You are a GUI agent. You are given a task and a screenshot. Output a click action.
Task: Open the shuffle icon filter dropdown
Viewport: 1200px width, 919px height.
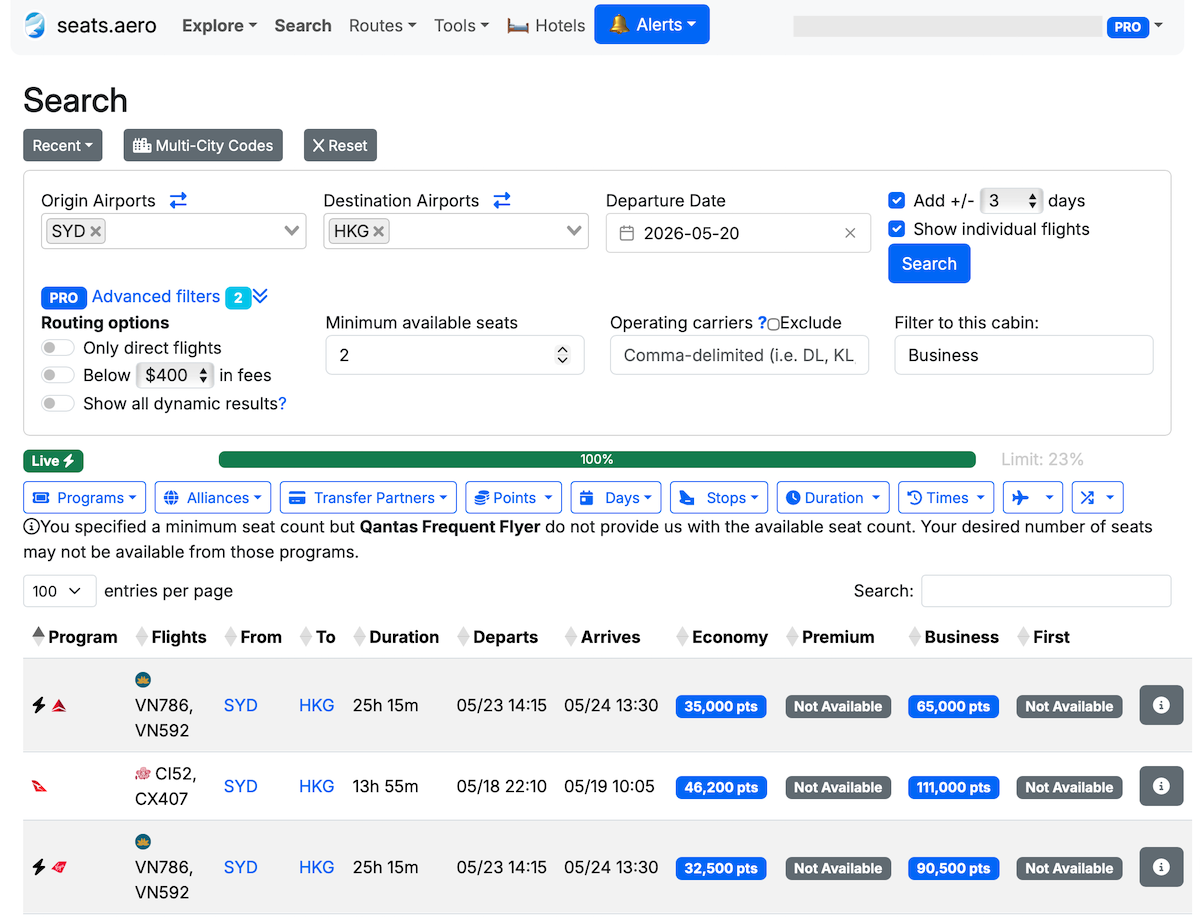tap(1097, 498)
